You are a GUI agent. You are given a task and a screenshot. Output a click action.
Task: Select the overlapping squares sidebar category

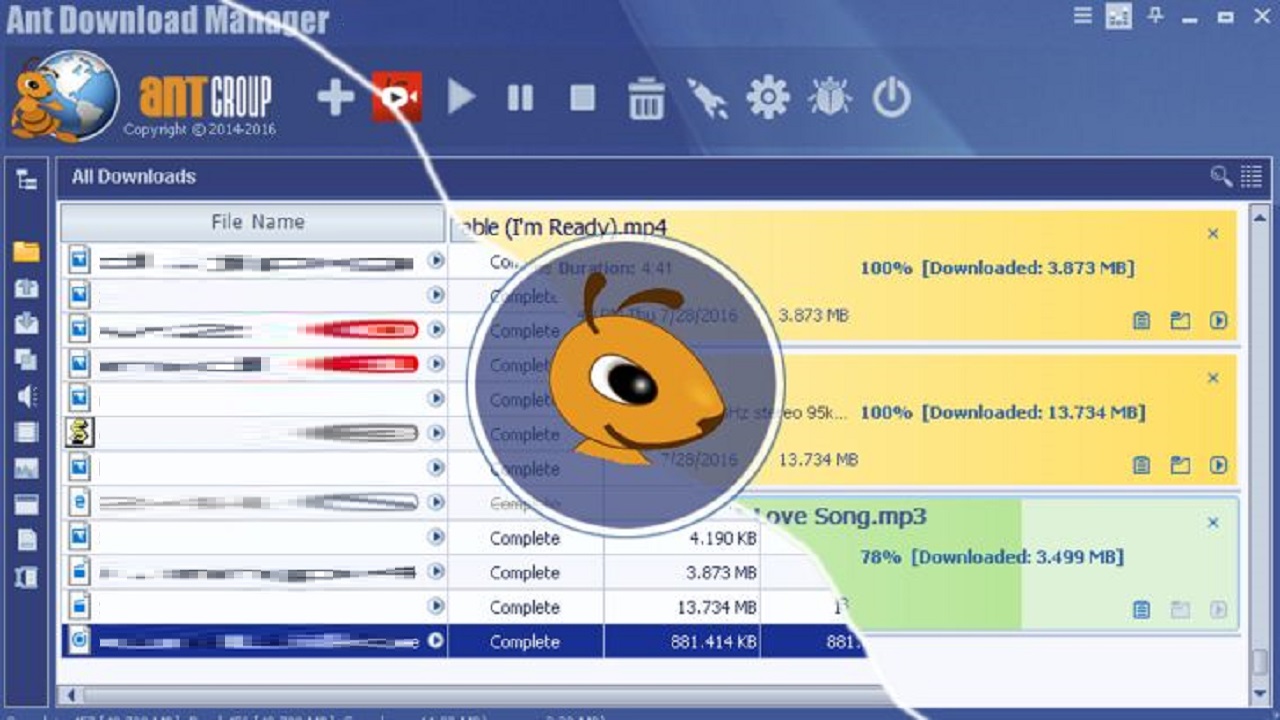pyautogui.click(x=27, y=360)
